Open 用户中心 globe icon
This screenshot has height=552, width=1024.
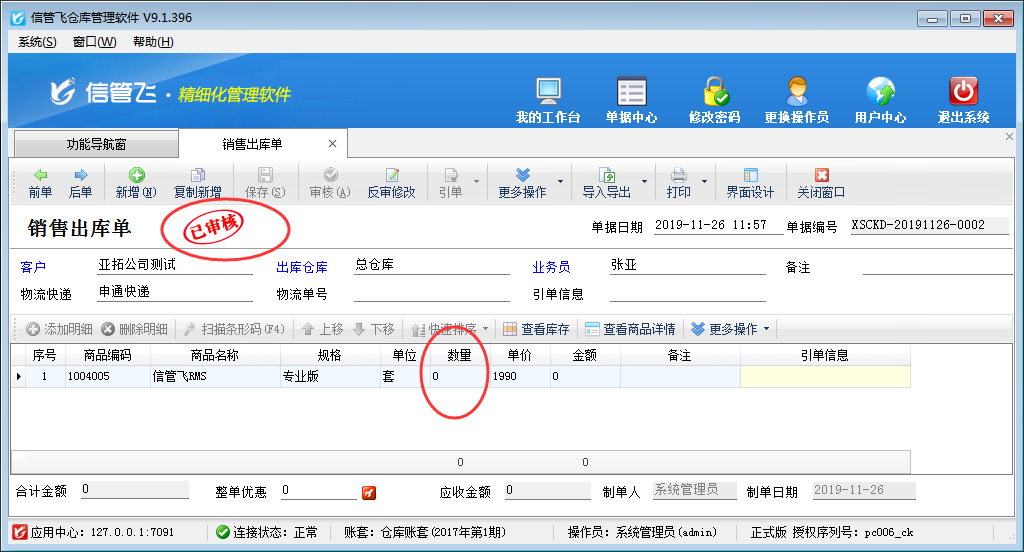click(x=880, y=92)
